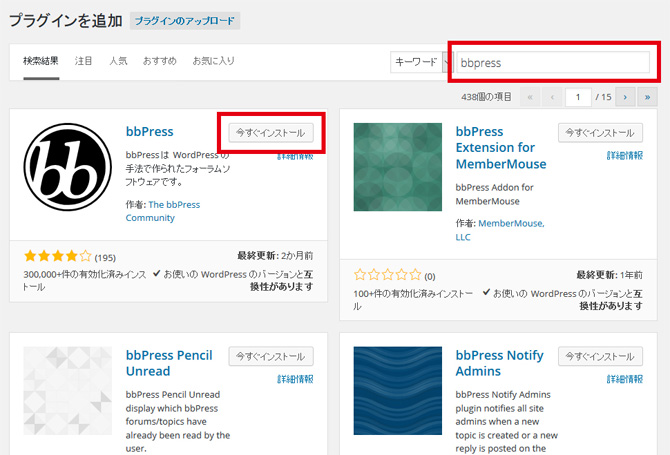The height and width of the screenshot is (455, 670).
Task: Open bbPress Pencil Unread title link
Action: coord(169,363)
